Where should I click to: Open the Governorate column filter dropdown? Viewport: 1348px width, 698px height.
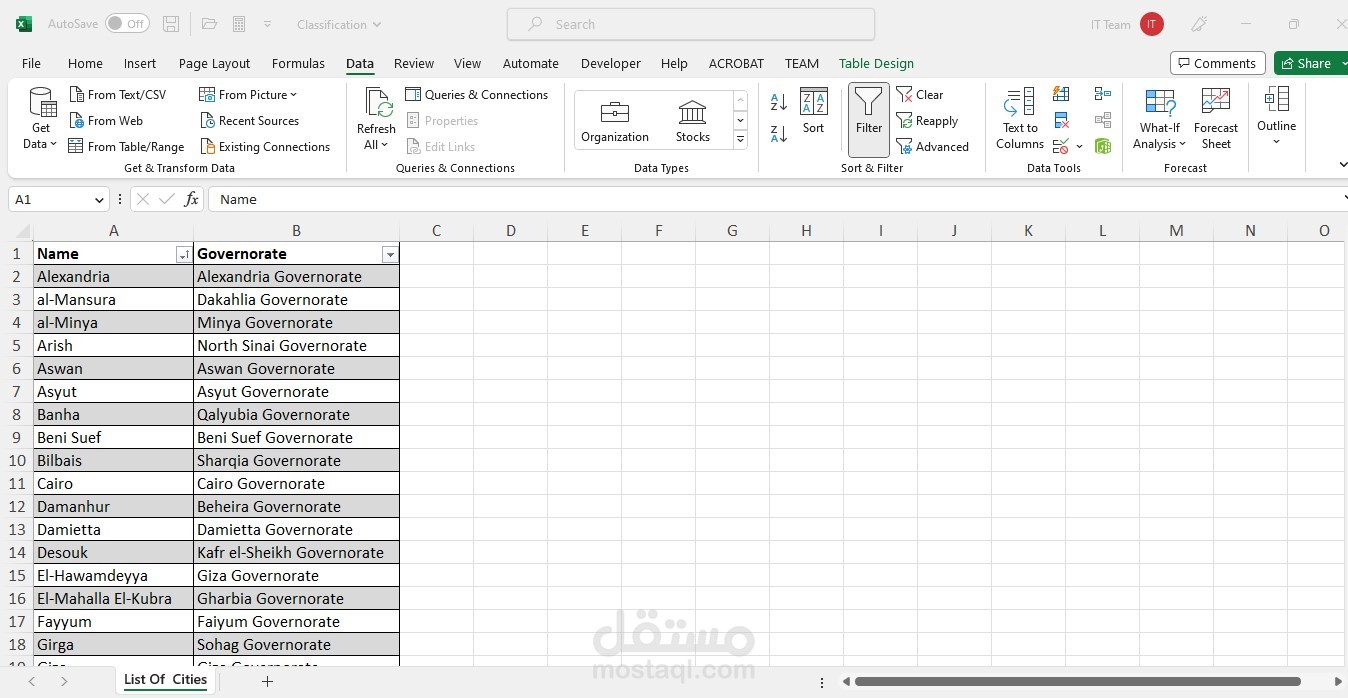(390, 255)
